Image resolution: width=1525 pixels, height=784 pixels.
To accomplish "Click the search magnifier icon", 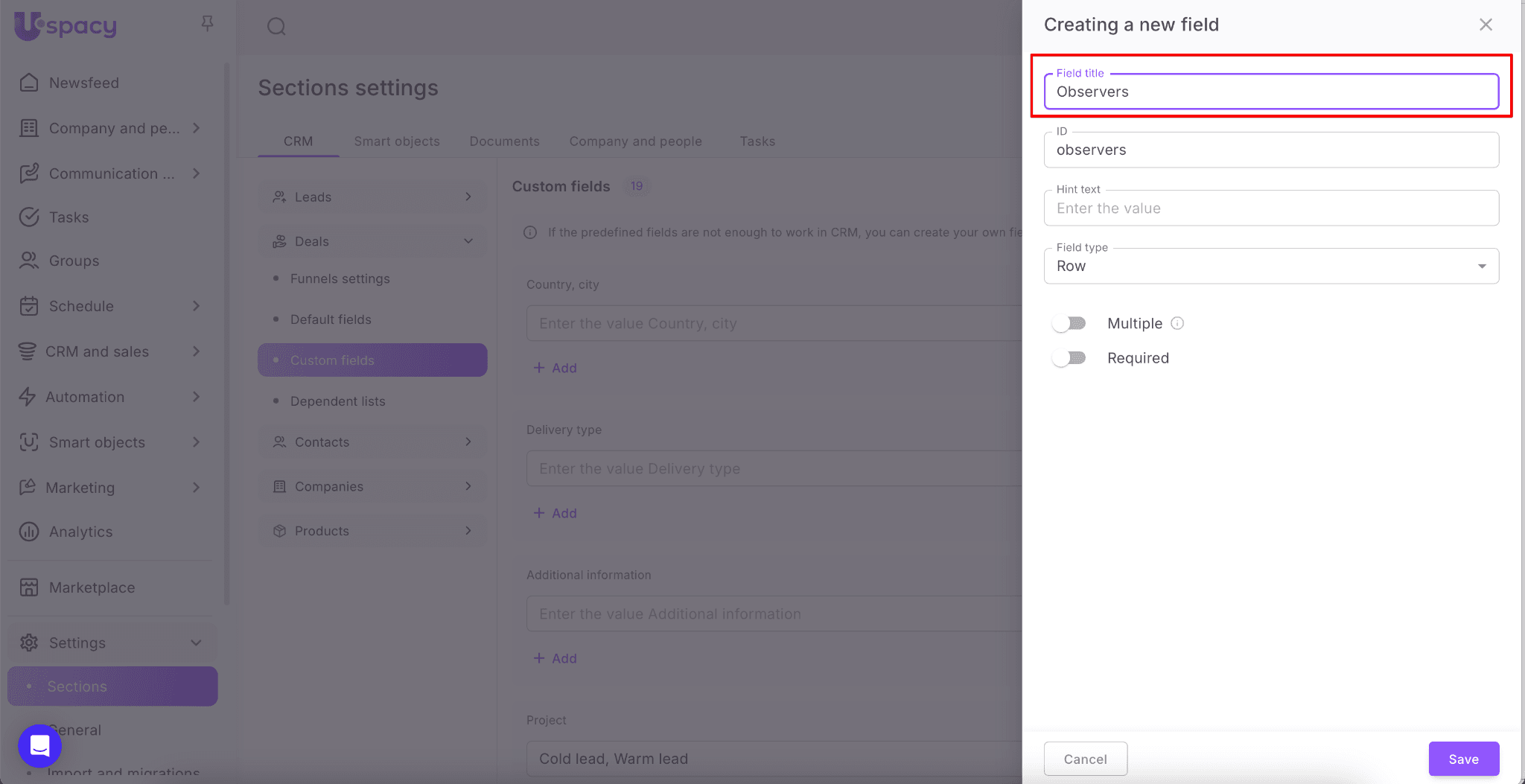I will click(x=276, y=27).
